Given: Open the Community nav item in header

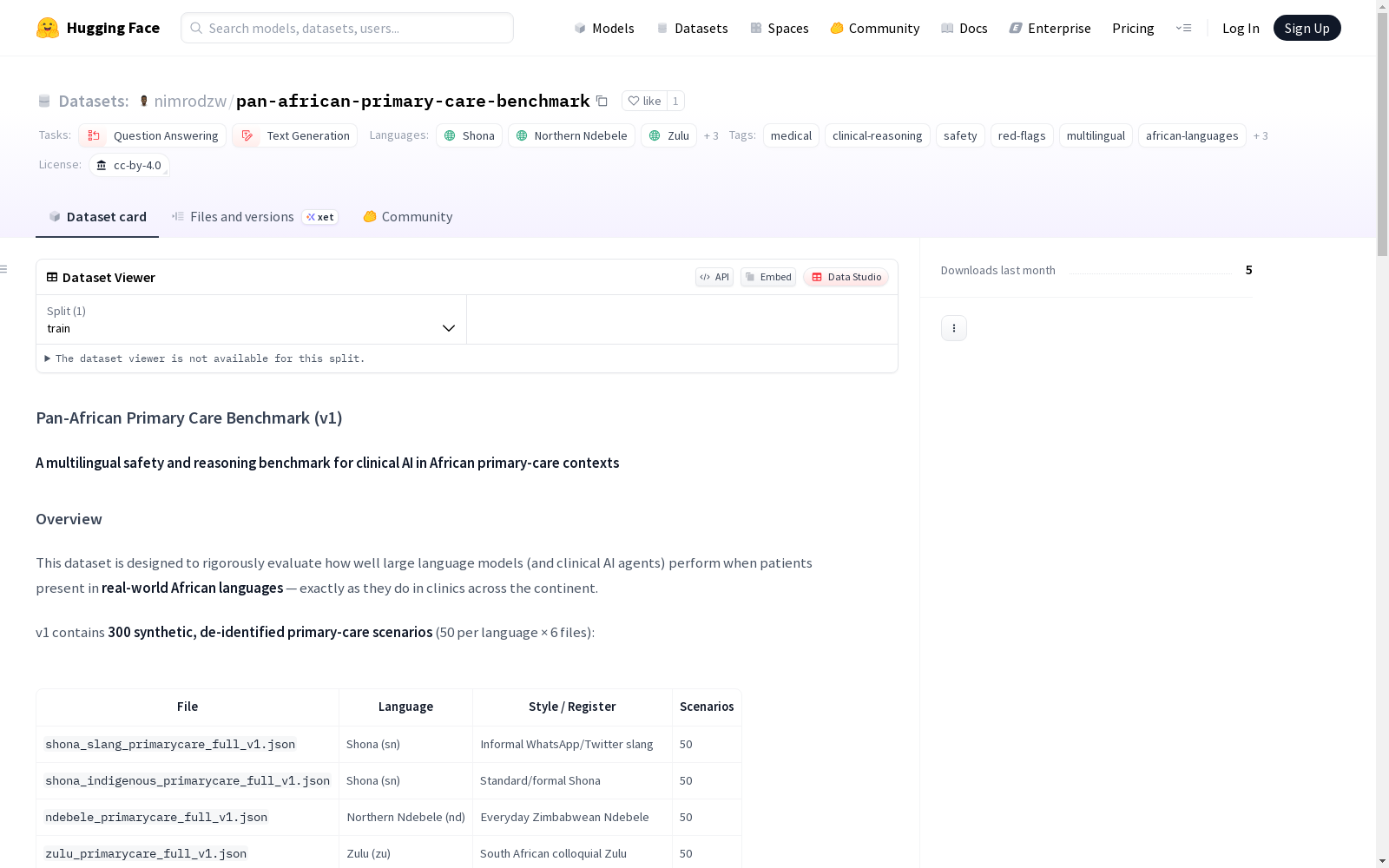Looking at the screenshot, I should pos(875,28).
